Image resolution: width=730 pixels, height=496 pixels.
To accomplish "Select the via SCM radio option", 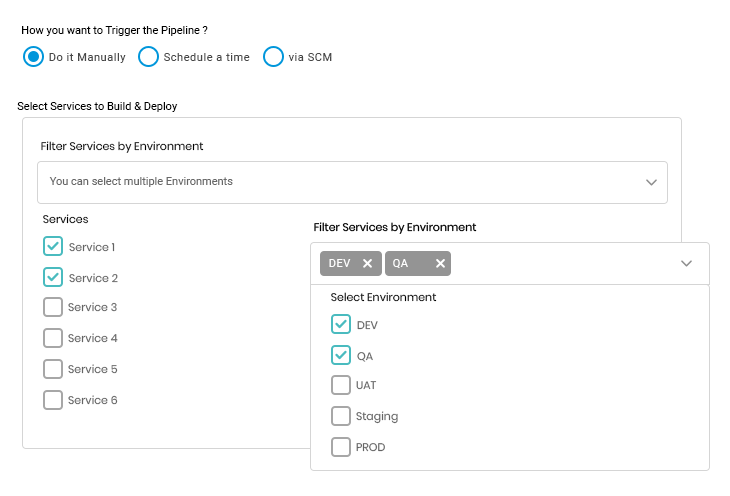I will (x=273, y=57).
